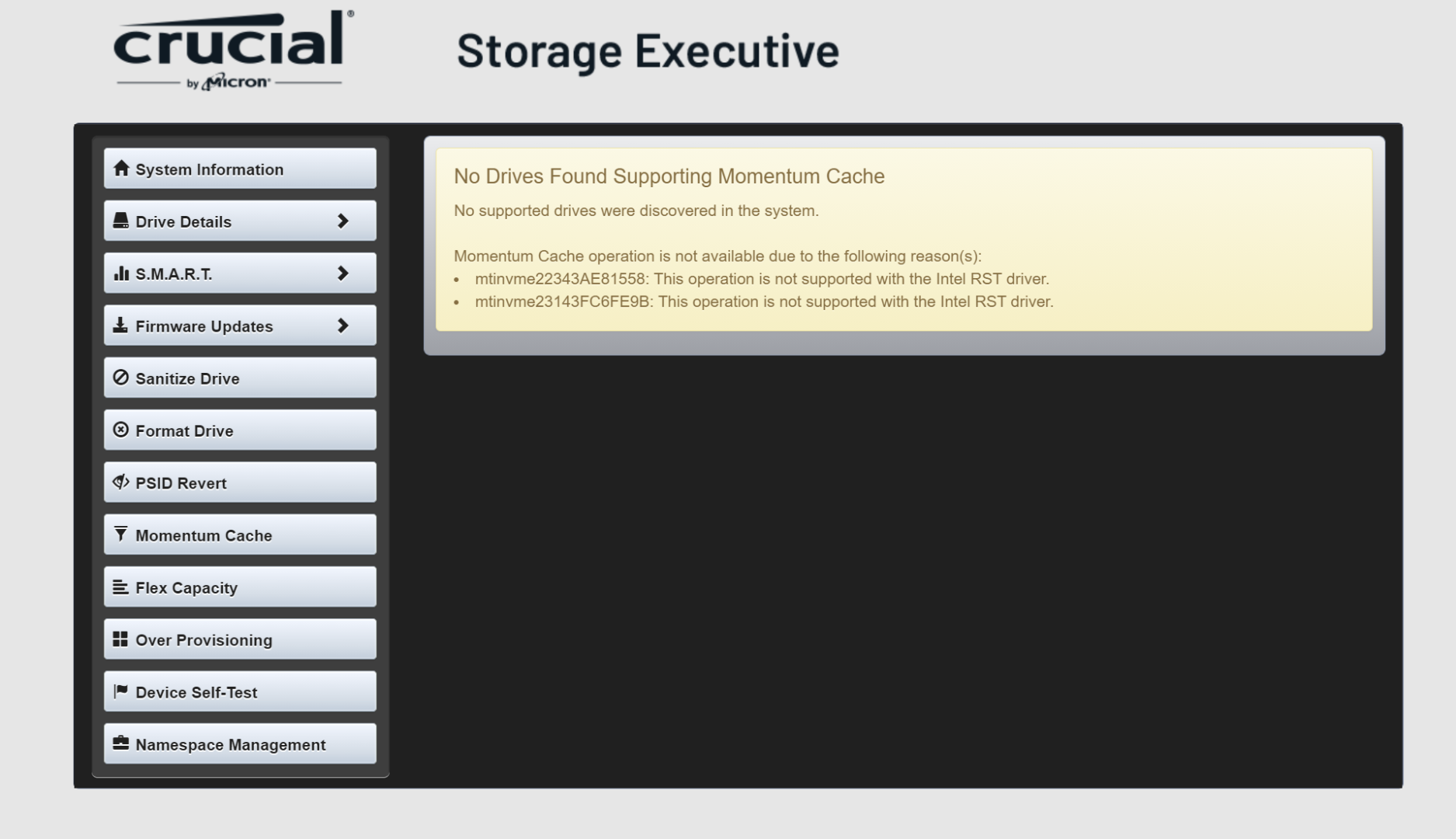Expand the Drive Details chevron arrow
Screen dimensions: 1456x839
click(x=342, y=221)
